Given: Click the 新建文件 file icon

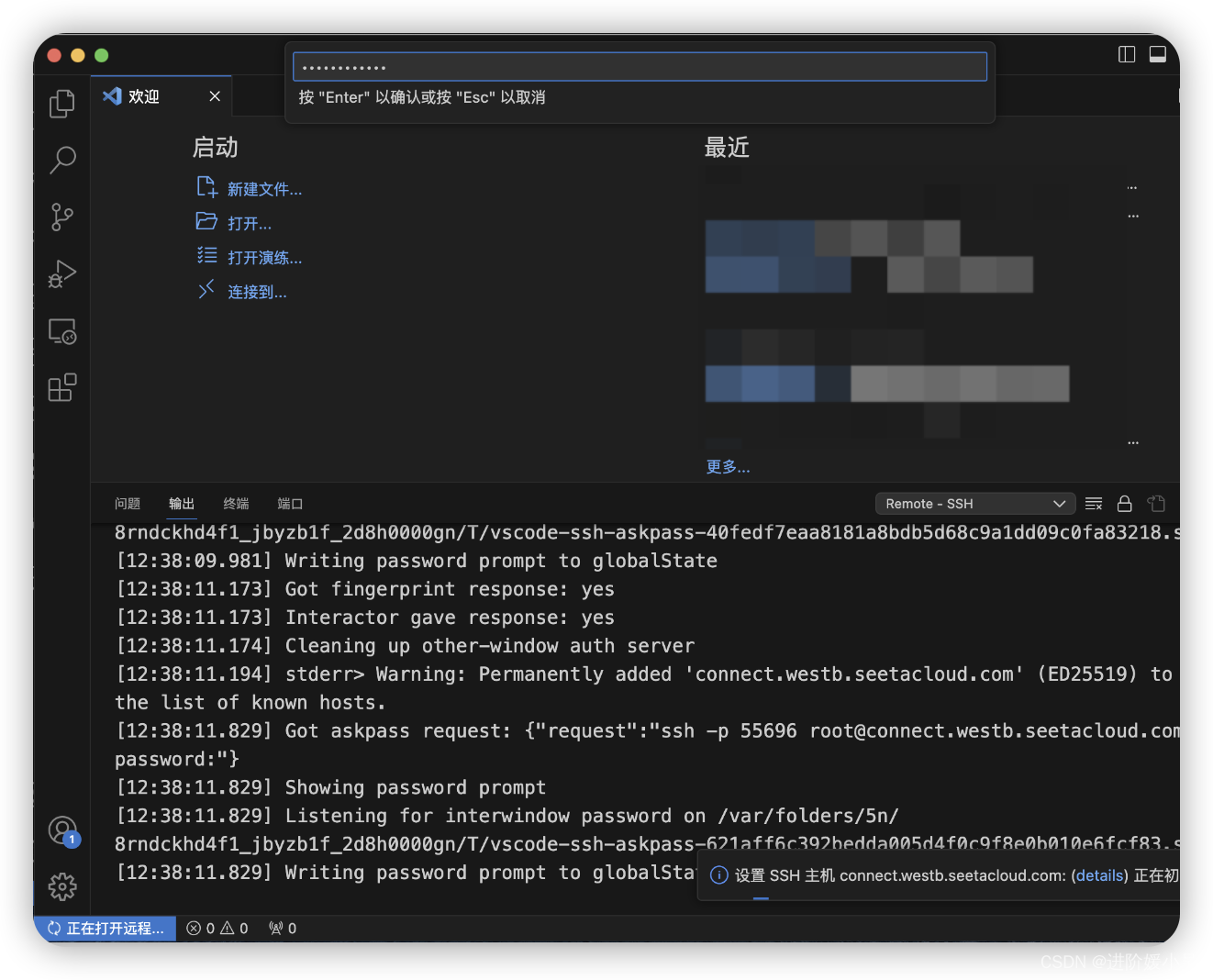Looking at the screenshot, I should [207, 188].
